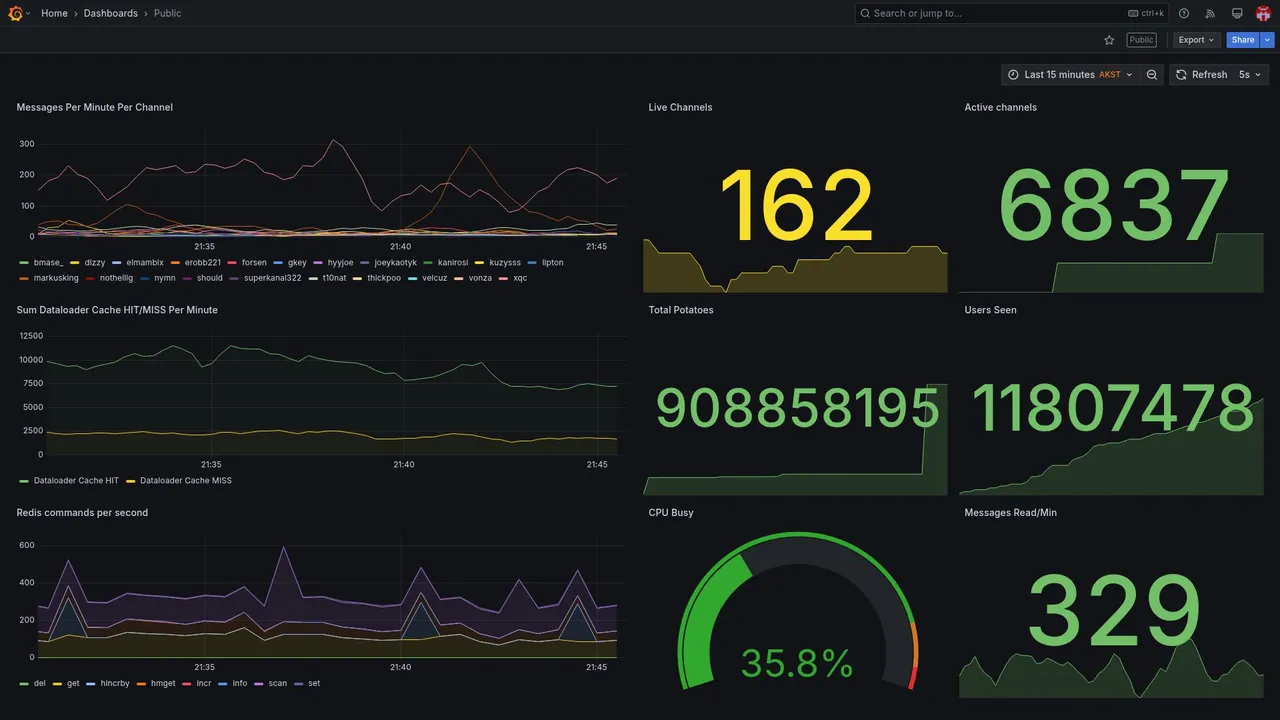Toggle forsen series in legend
Screen dimensions: 1280x720
(254, 263)
